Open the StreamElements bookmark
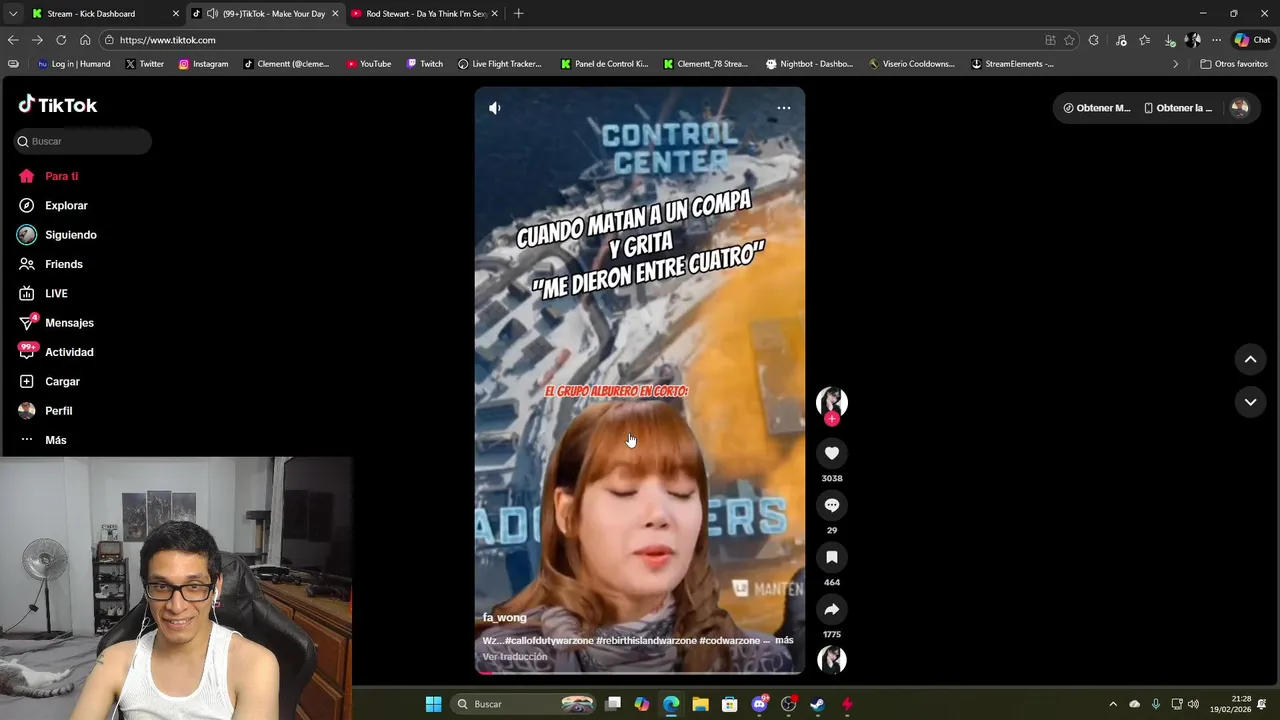 (1012, 64)
